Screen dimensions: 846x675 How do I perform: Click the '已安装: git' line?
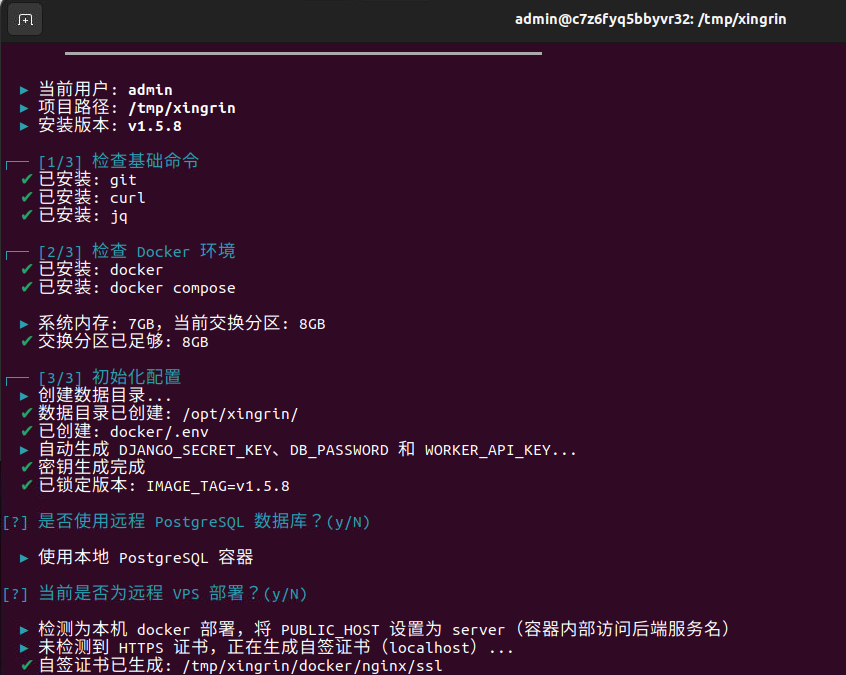(x=79, y=179)
